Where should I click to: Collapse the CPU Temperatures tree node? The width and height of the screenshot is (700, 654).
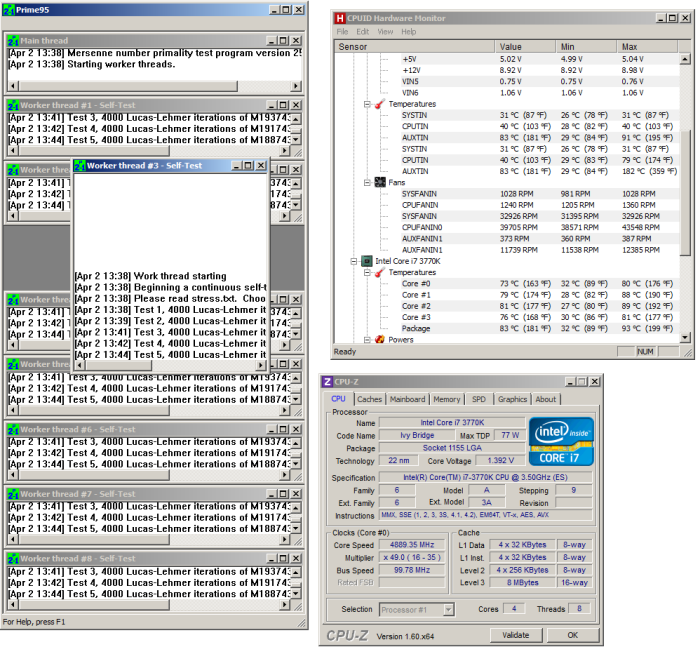pos(367,272)
